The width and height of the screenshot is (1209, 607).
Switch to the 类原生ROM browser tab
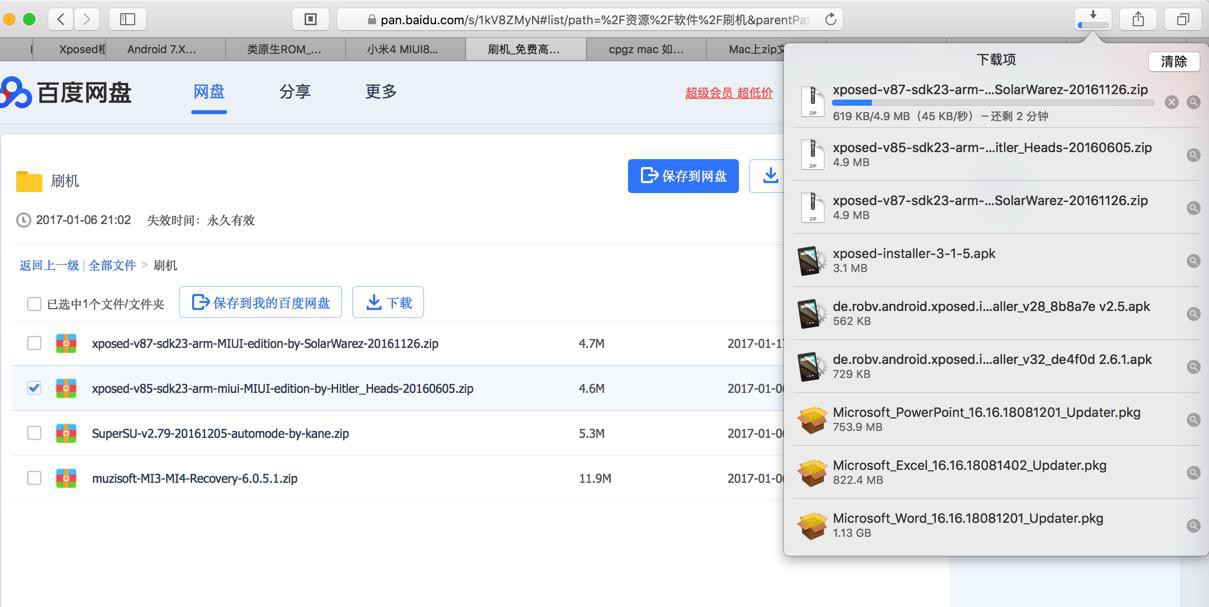point(284,48)
